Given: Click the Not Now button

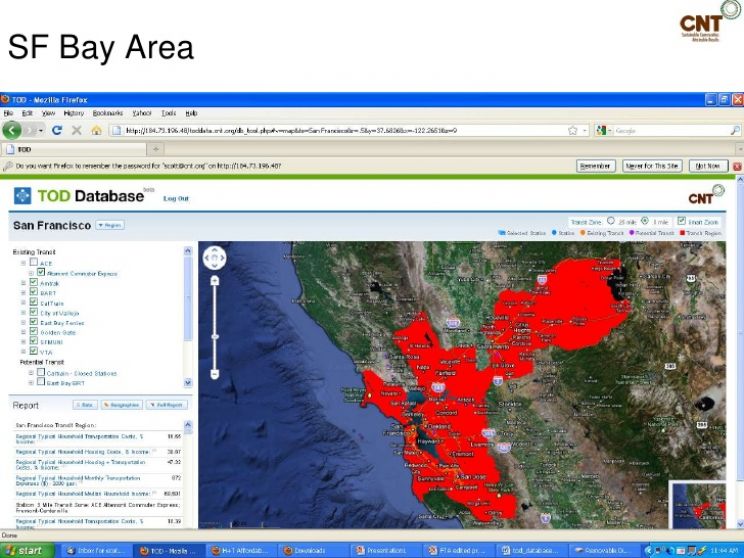Looking at the screenshot, I should click(x=708, y=166).
